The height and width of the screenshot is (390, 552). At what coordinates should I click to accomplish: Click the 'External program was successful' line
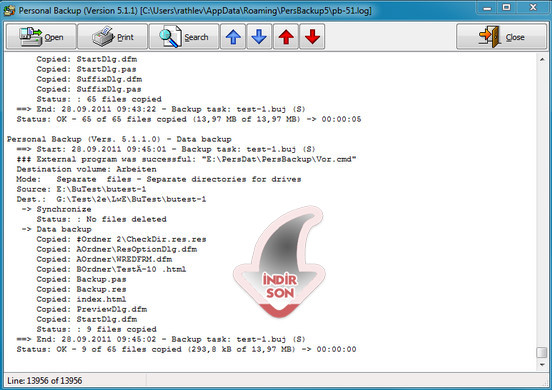coord(186,159)
